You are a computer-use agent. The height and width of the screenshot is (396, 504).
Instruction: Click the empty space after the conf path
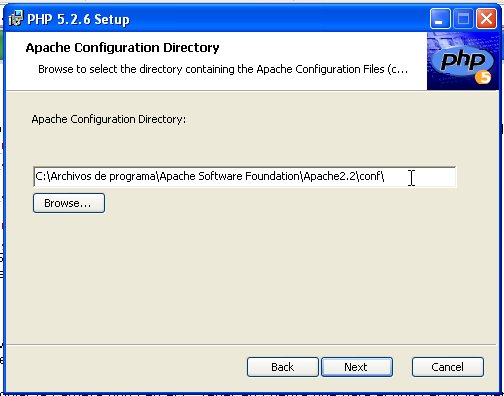coord(419,177)
